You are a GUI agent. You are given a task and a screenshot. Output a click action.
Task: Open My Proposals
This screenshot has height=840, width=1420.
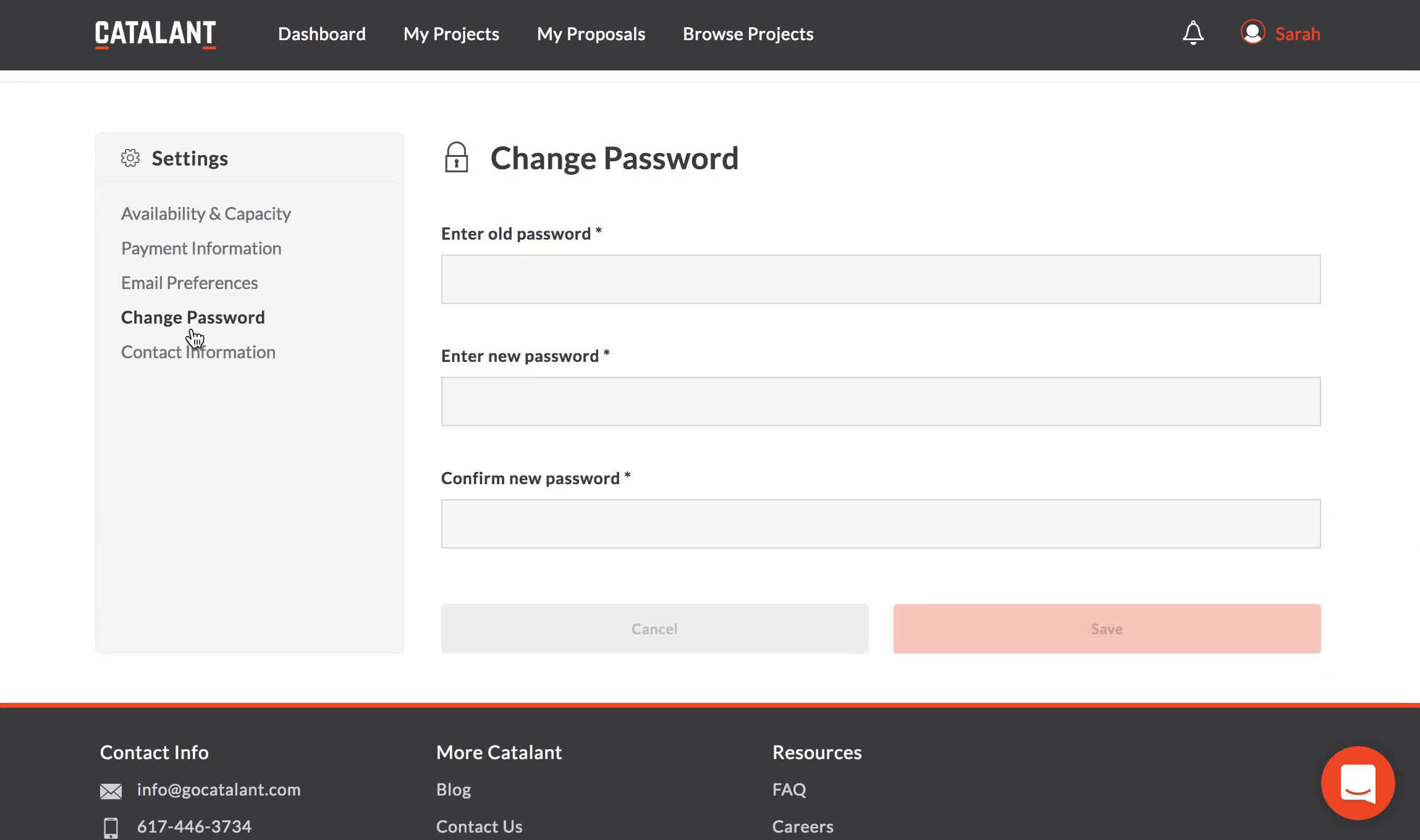pos(591,34)
